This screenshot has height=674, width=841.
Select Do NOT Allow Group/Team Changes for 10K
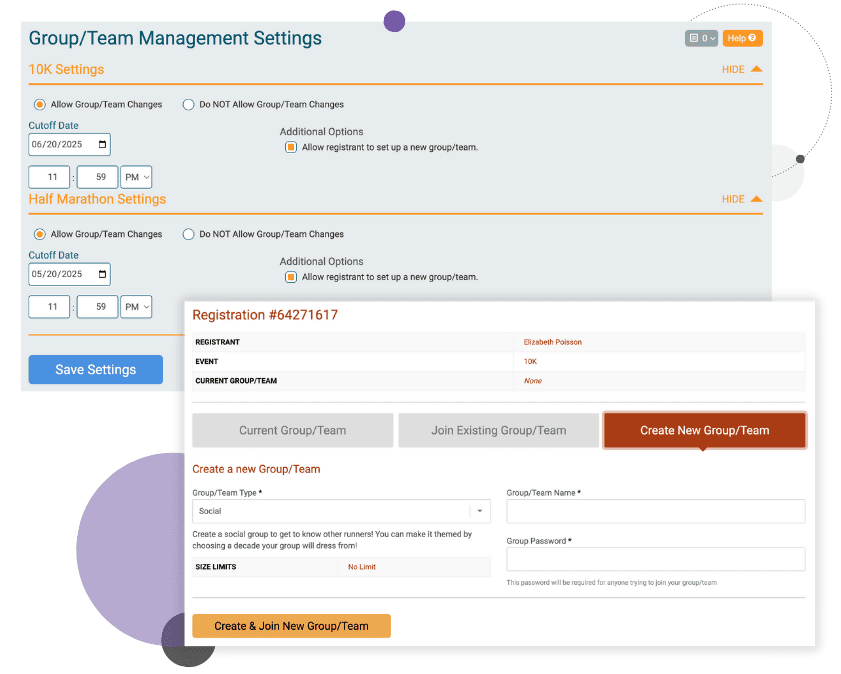188,105
